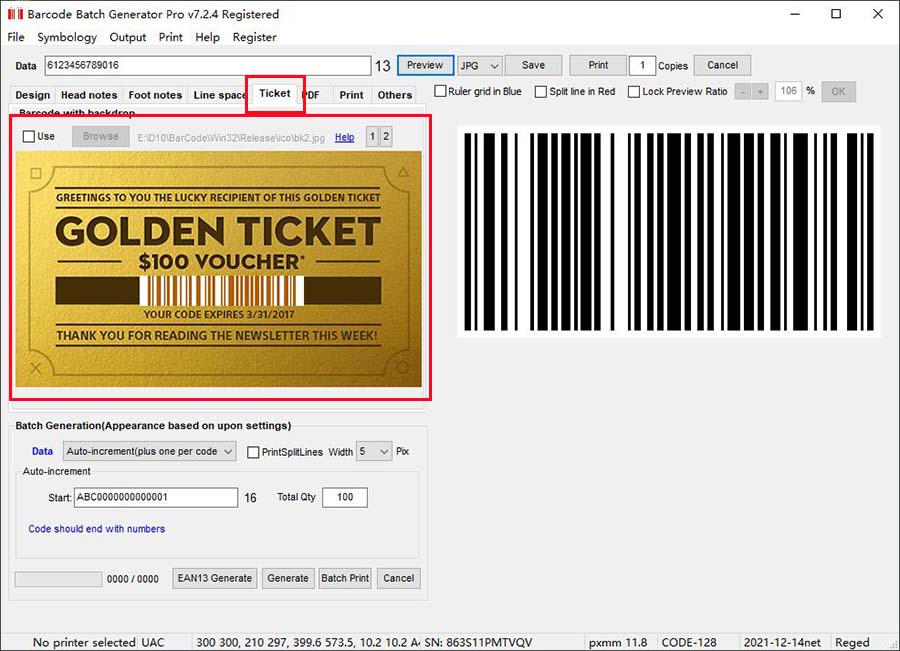Open the Print menu in menu bar

(170, 37)
